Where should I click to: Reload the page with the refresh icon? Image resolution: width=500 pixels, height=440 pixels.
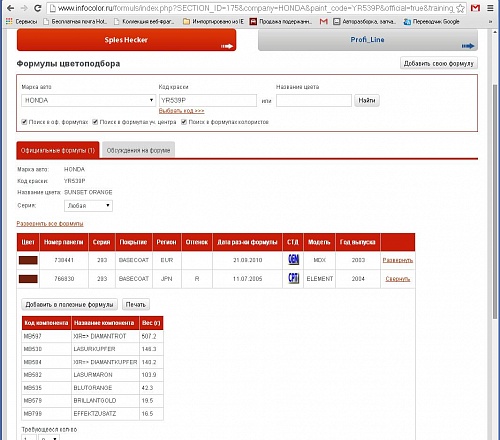click(38, 8)
